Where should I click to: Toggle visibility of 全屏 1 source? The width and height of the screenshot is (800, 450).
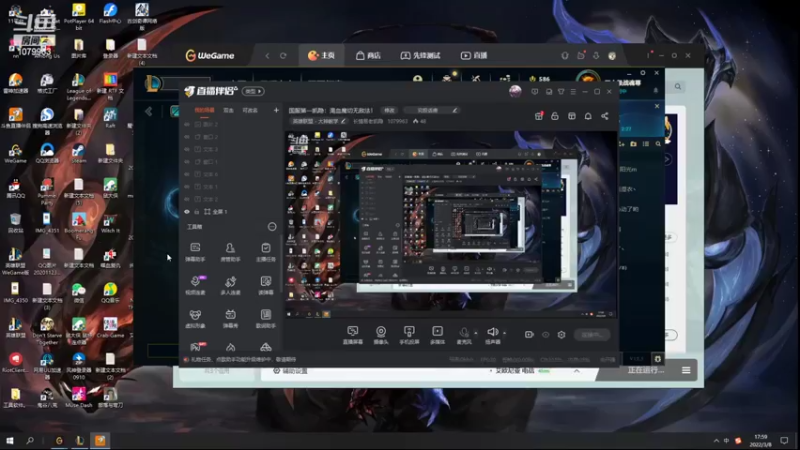[187, 212]
